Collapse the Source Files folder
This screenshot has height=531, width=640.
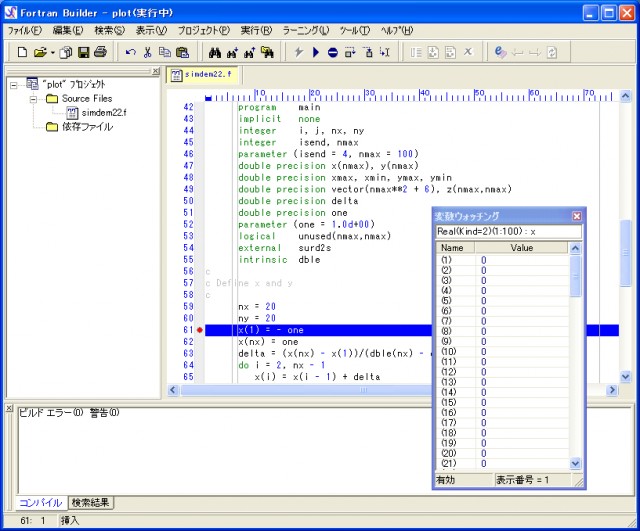click(32, 99)
